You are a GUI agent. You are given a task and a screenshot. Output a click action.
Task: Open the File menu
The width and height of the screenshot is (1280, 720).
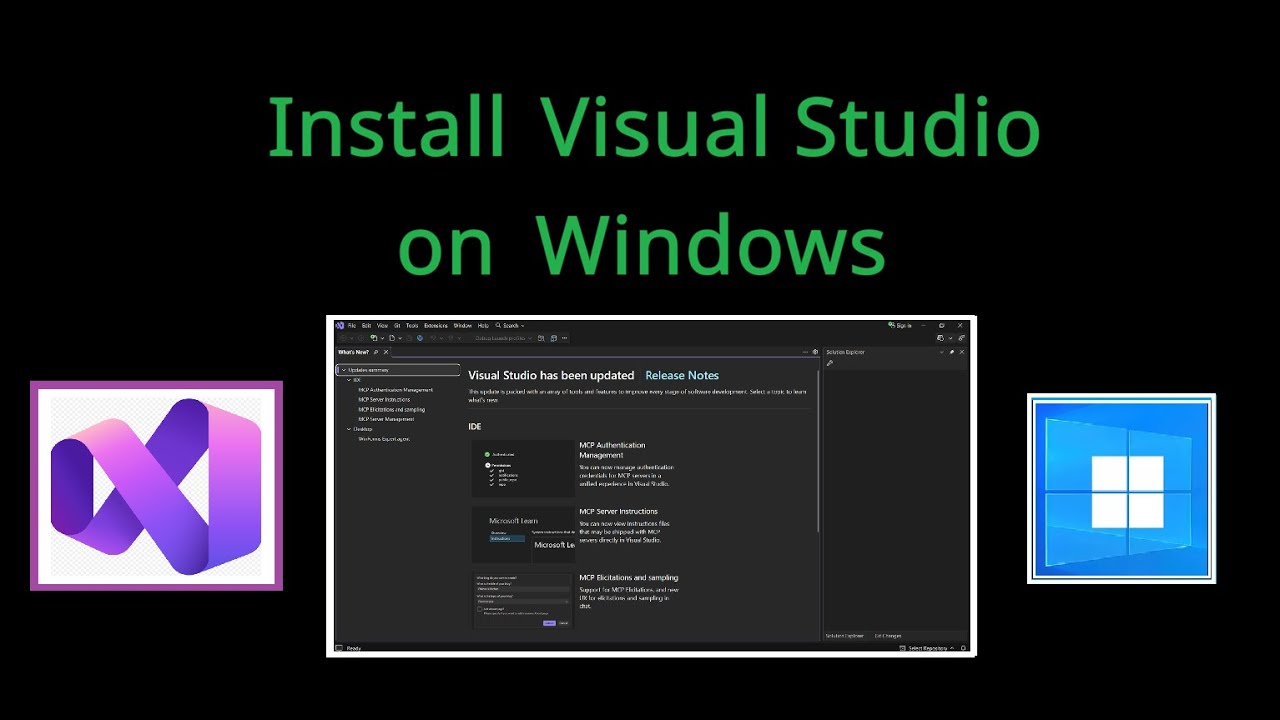[352, 325]
